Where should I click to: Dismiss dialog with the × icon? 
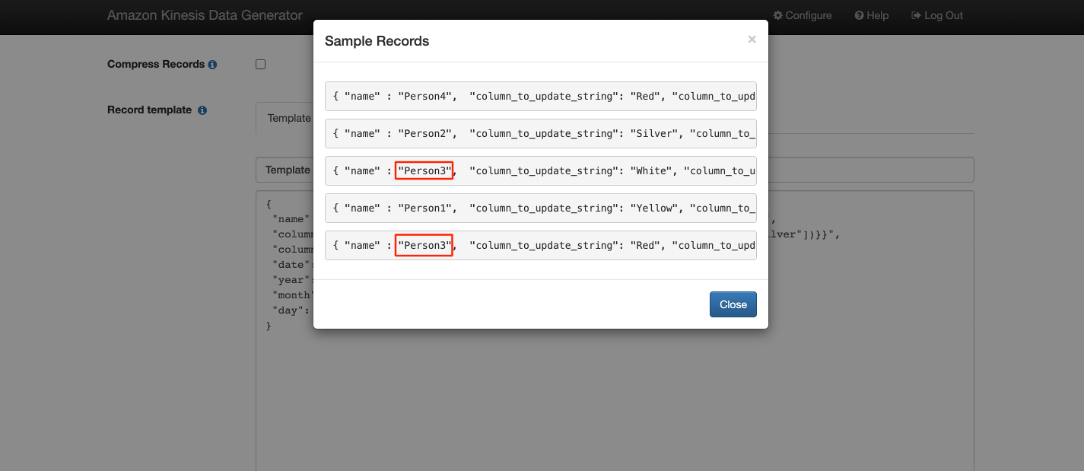point(751,40)
